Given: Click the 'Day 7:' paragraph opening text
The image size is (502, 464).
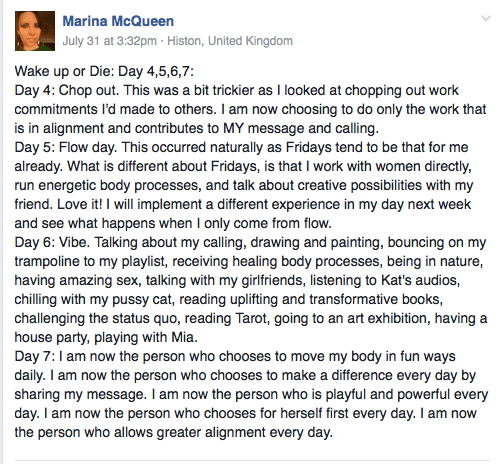Looking at the screenshot, I should [x=35, y=356].
